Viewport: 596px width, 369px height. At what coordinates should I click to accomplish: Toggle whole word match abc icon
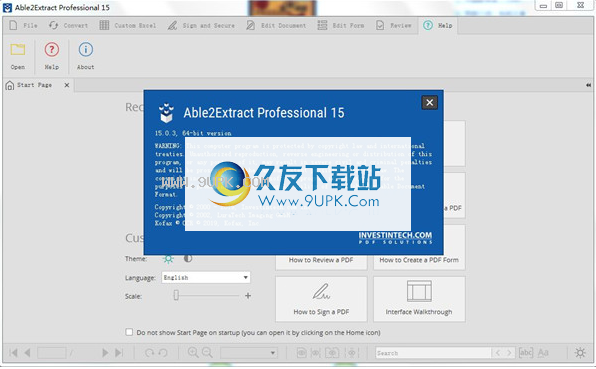coord(526,353)
